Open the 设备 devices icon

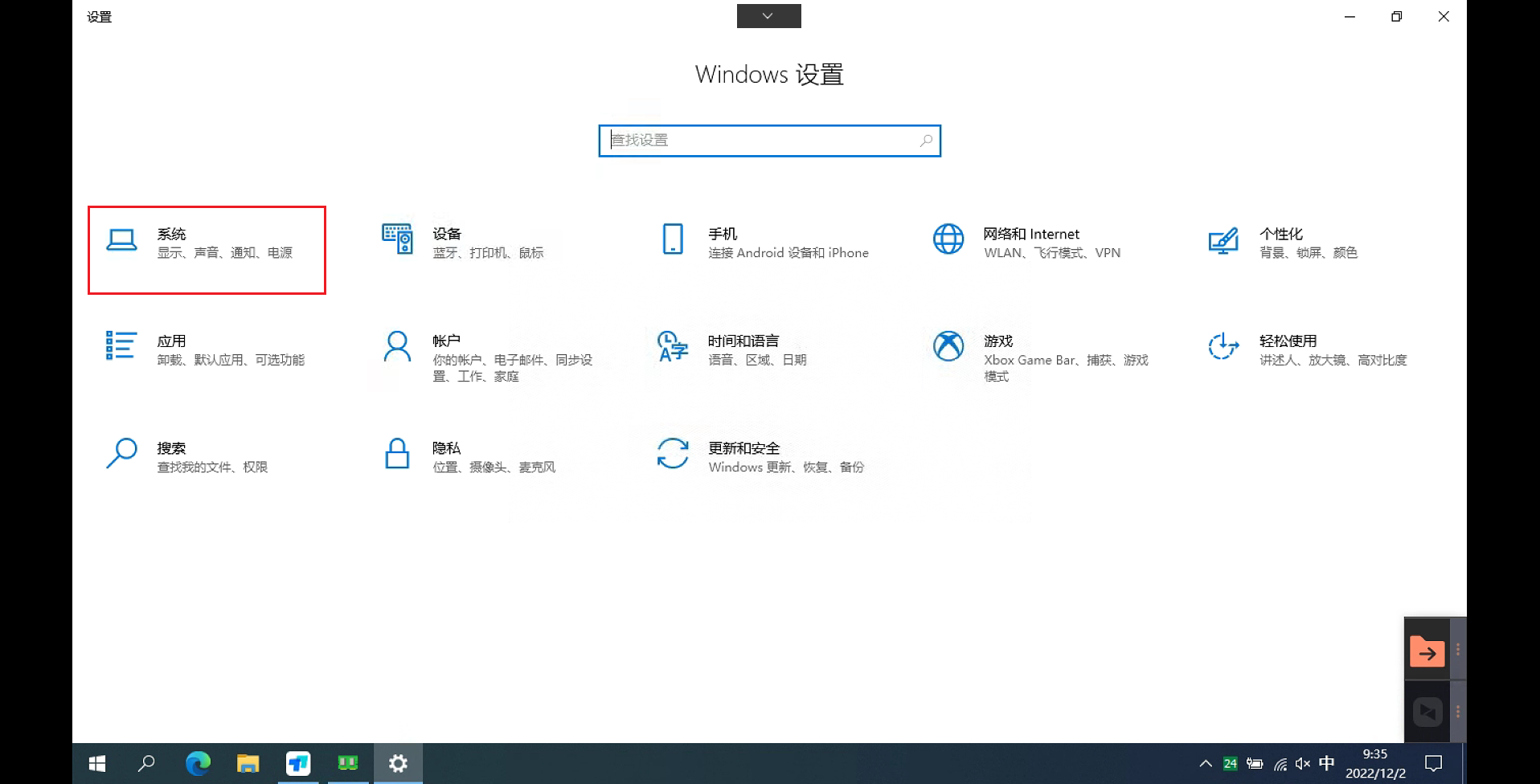point(397,239)
